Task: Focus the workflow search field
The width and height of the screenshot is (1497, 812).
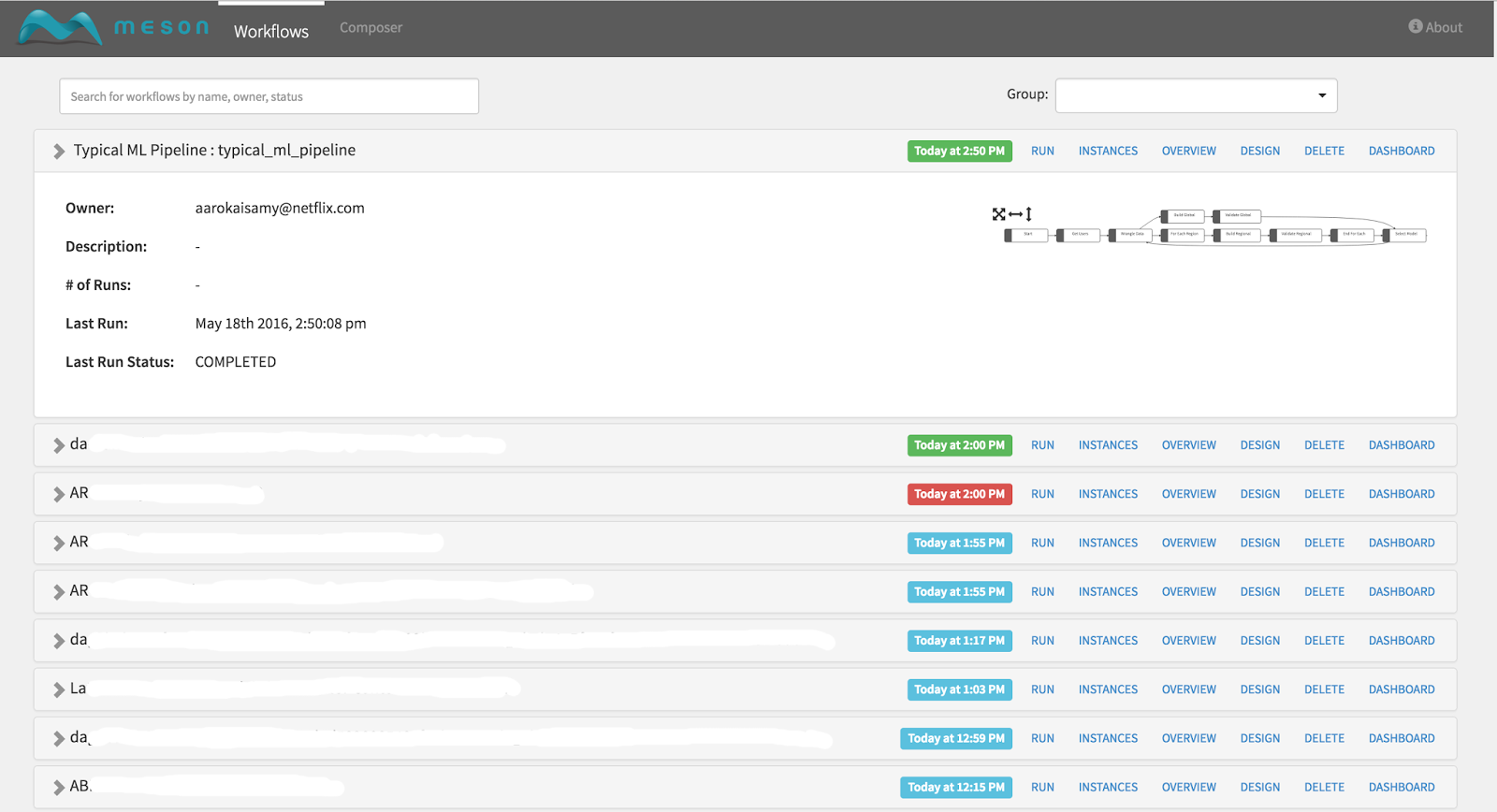Action: click(269, 96)
